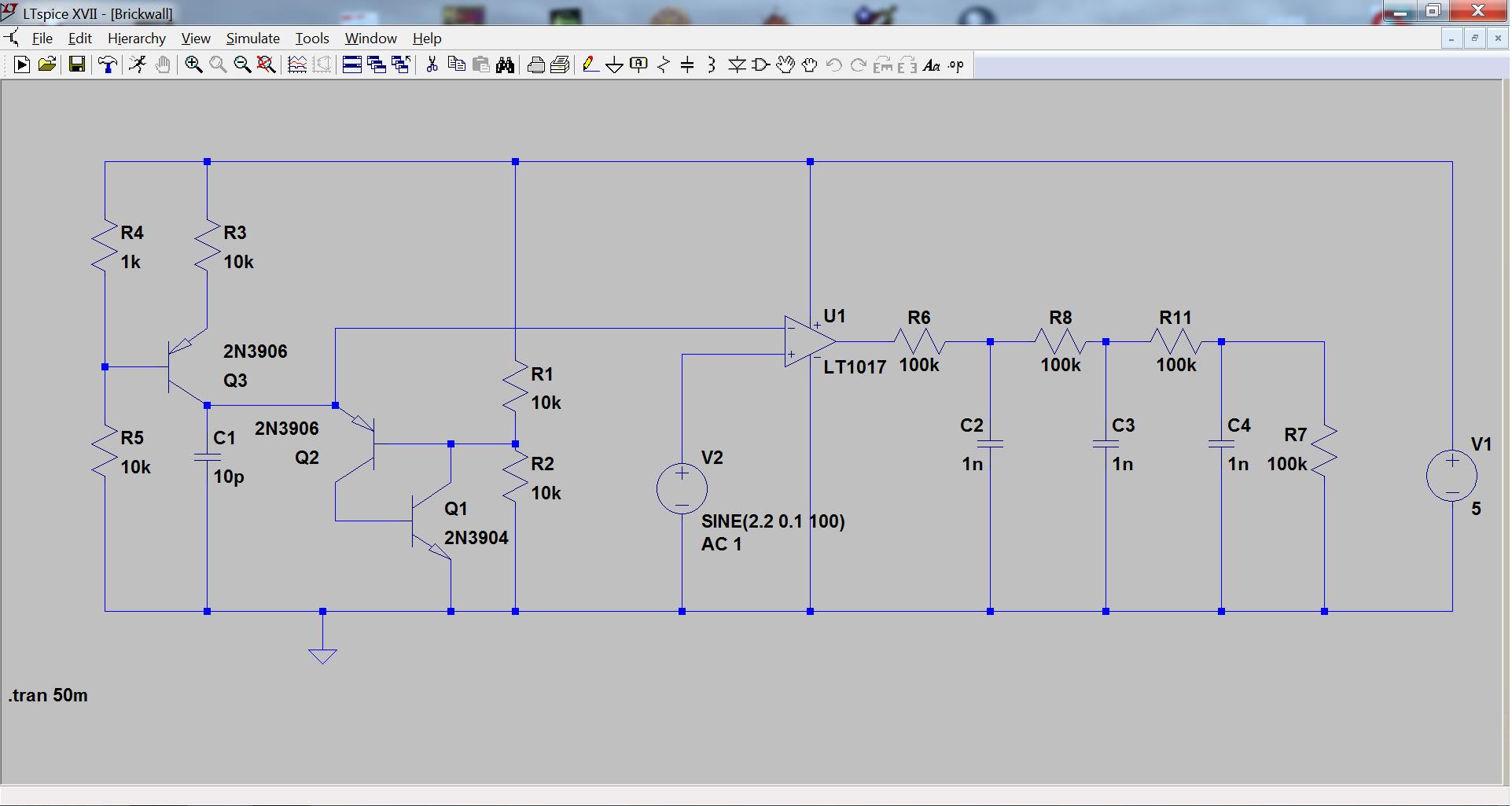Click the Redo arrow icon
The image size is (1512, 806).
(859, 65)
